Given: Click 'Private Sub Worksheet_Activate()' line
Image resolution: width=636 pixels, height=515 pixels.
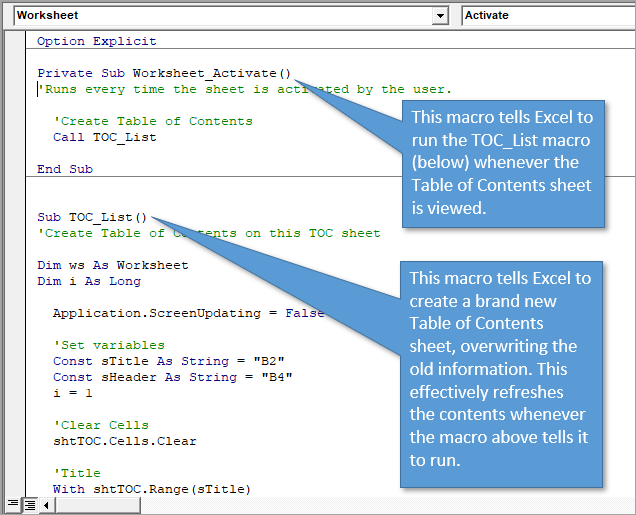Looking at the screenshot, I should click(x=164, y=73).
